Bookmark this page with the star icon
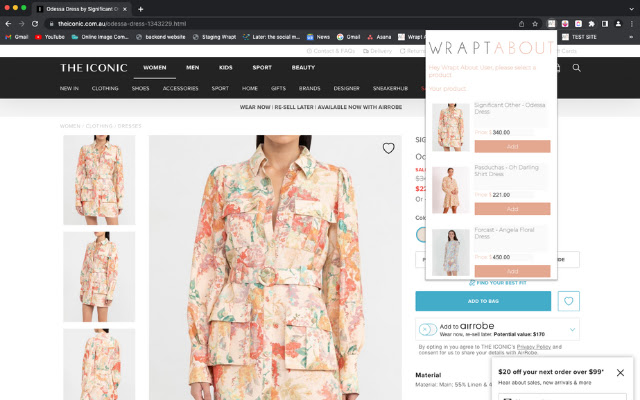640x400 pixels. (535, 24)
